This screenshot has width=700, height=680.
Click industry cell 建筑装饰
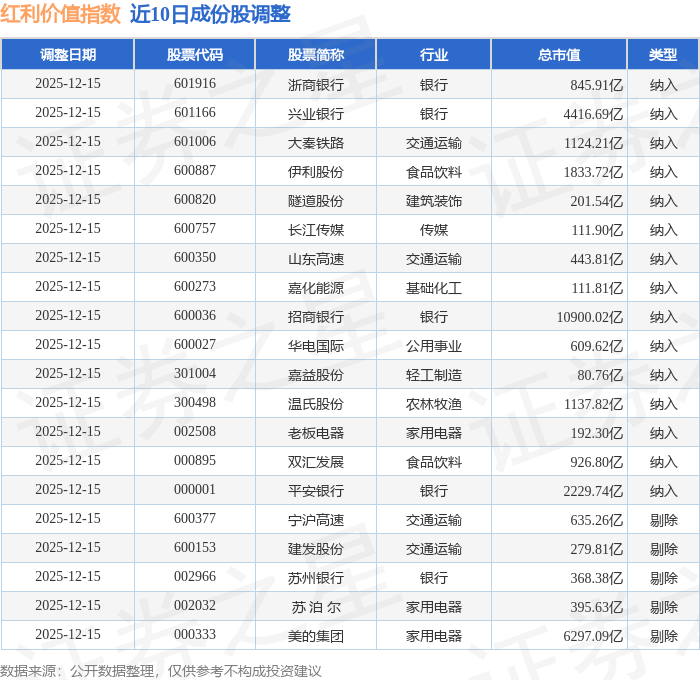coord(433,200)
